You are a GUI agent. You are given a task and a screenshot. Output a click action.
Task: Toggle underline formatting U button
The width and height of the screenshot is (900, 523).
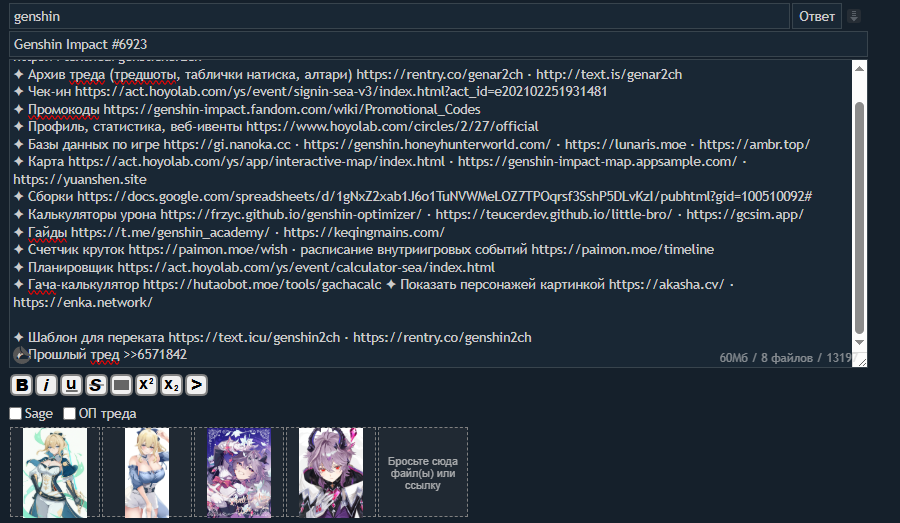(x=71, y=385)
